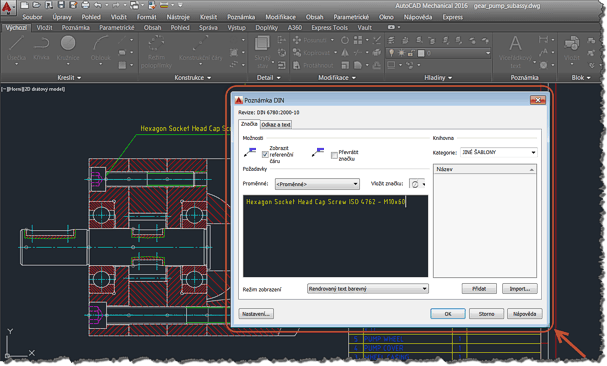Click the PUMP WHEEL row in parts list
This screenshot has width=607, height=366.
[444, 339]
